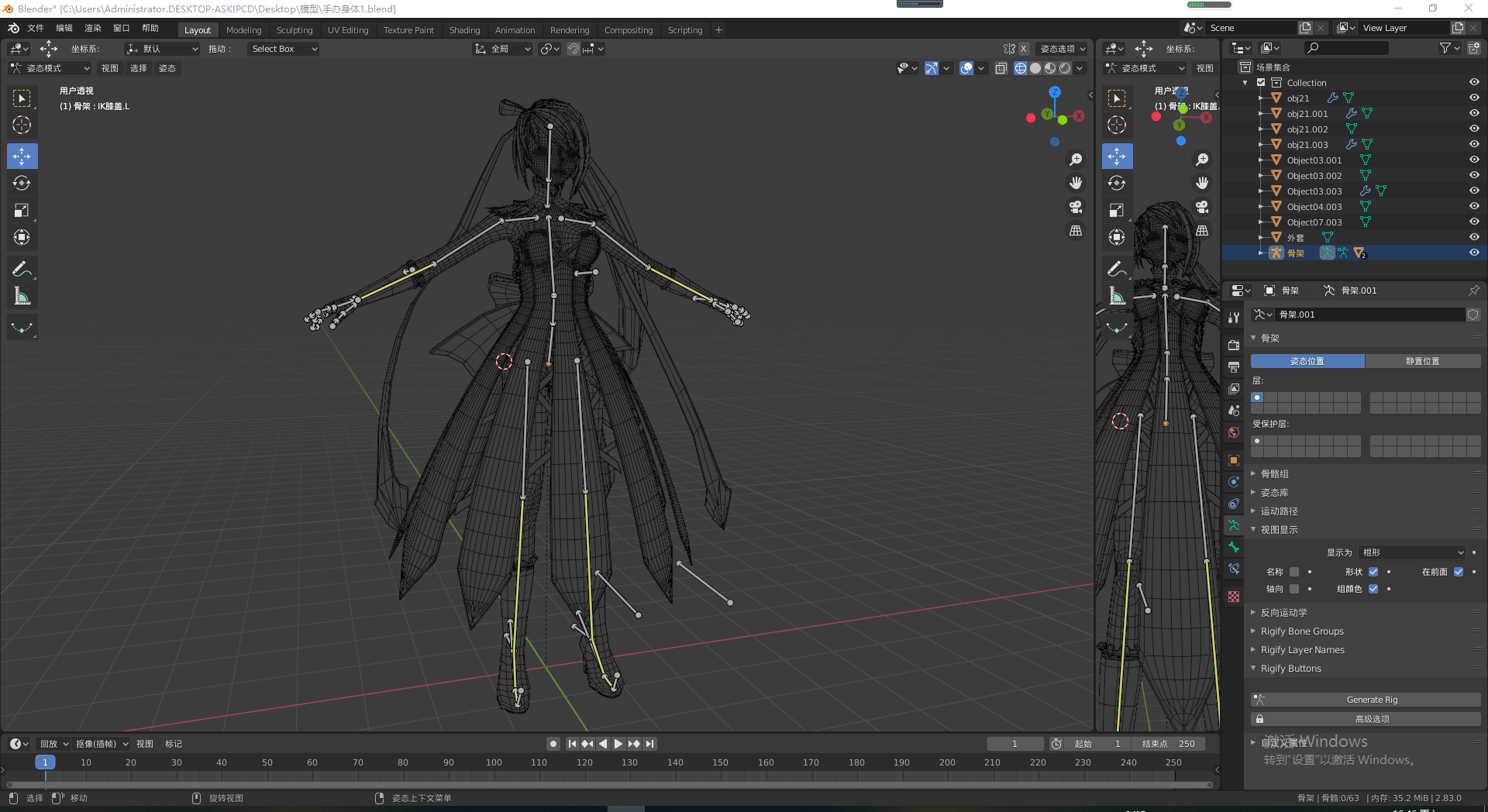The image size is (1488, 812).
Task: Open the 渲染 (Render) menu
Action: [x=93, y=28]
